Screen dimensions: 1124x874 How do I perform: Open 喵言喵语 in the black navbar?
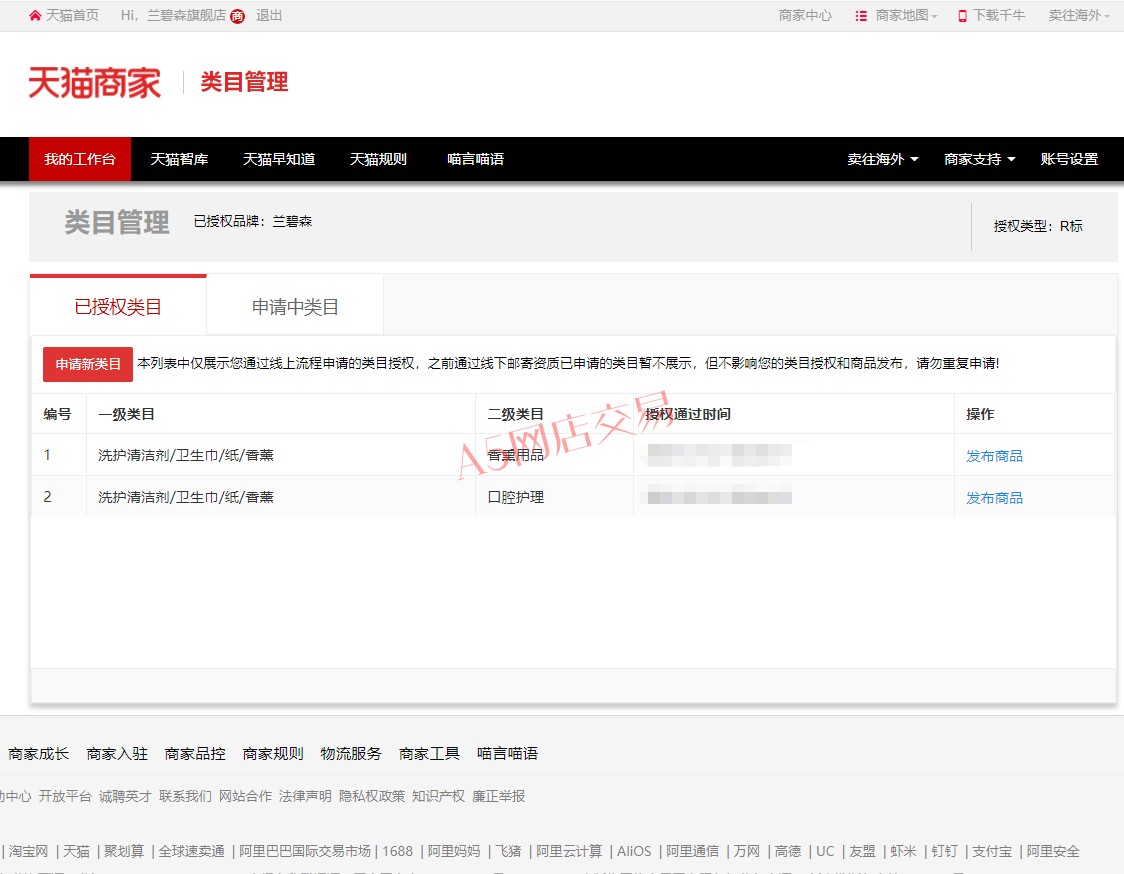(x=475, y=159)
